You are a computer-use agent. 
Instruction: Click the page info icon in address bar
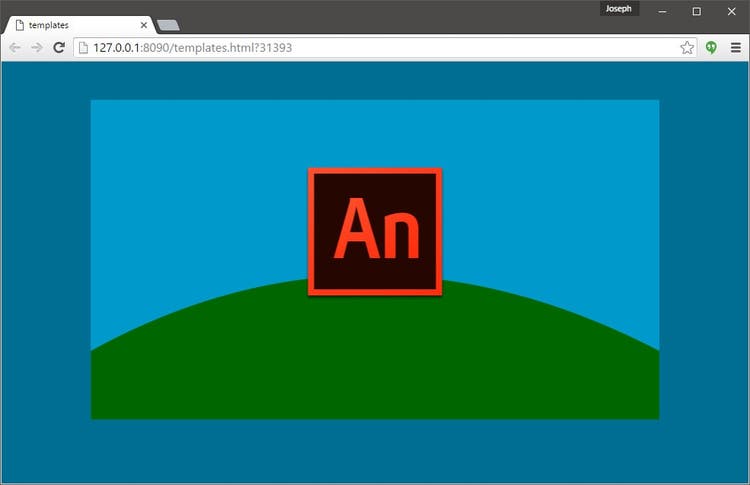(x=84, y=47)
